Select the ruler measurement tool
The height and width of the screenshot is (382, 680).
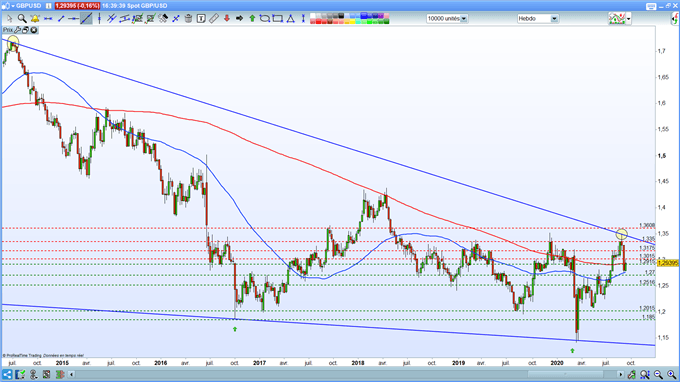[x=214, y=19]
